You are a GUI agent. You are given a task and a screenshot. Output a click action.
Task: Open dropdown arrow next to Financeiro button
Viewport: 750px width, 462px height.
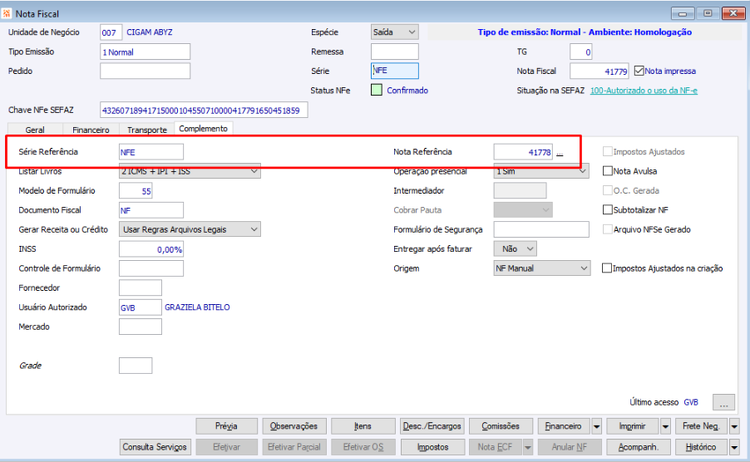click(596, 426)
